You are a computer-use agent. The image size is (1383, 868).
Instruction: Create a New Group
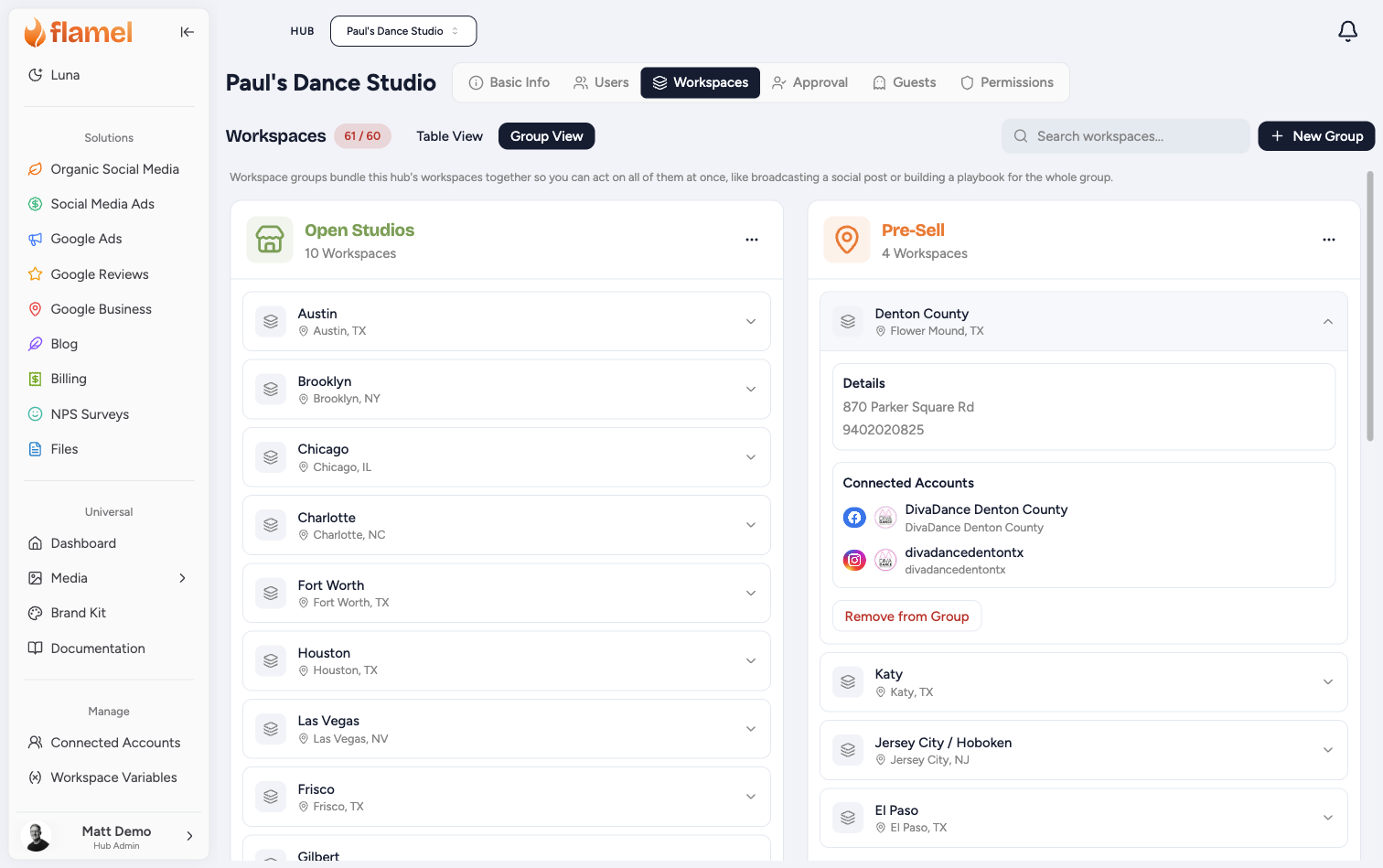pos(1316,136)
